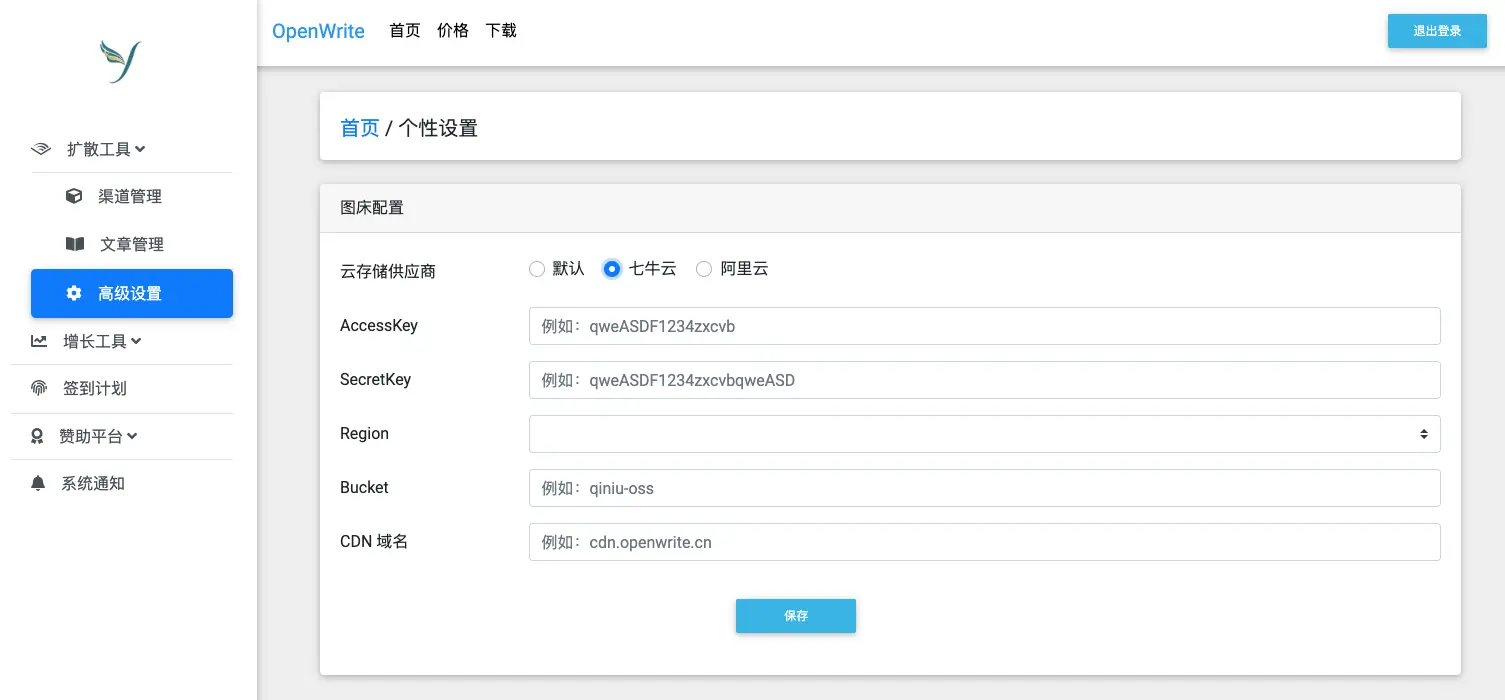Click the book icon beside 文章管理
This screenshot has height=700, width=1505.
[x=74, y=244]
